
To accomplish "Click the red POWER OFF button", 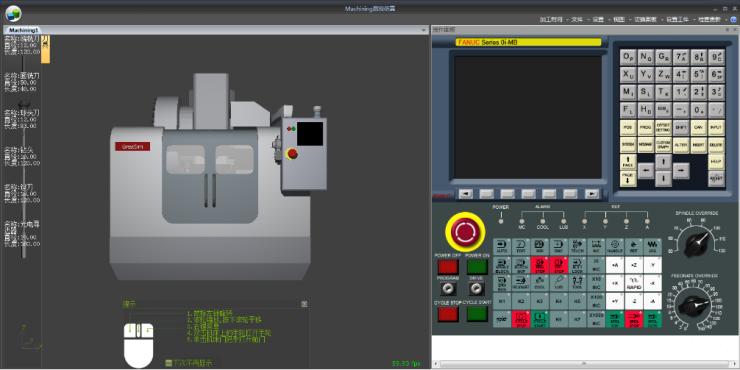I will coord(448,267).
